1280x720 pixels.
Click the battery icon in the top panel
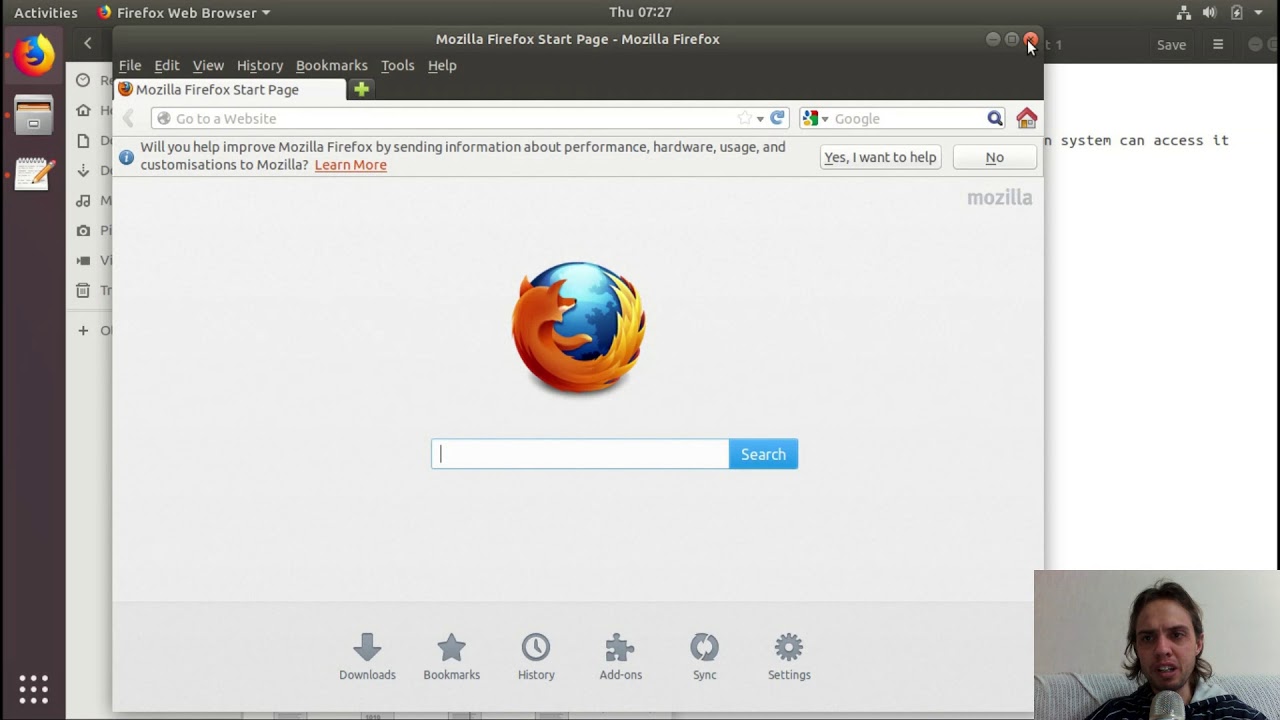[x=1236, y=13]
